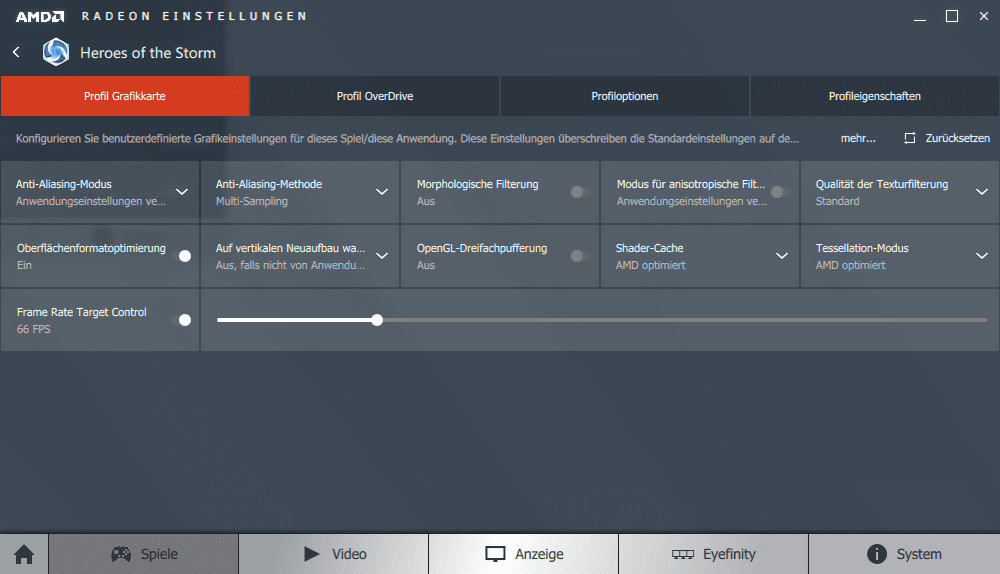Viewport: 1000px width, 574px height.
Task: Switch to Profil OverDrive tab
Action: tap(375, 96)
